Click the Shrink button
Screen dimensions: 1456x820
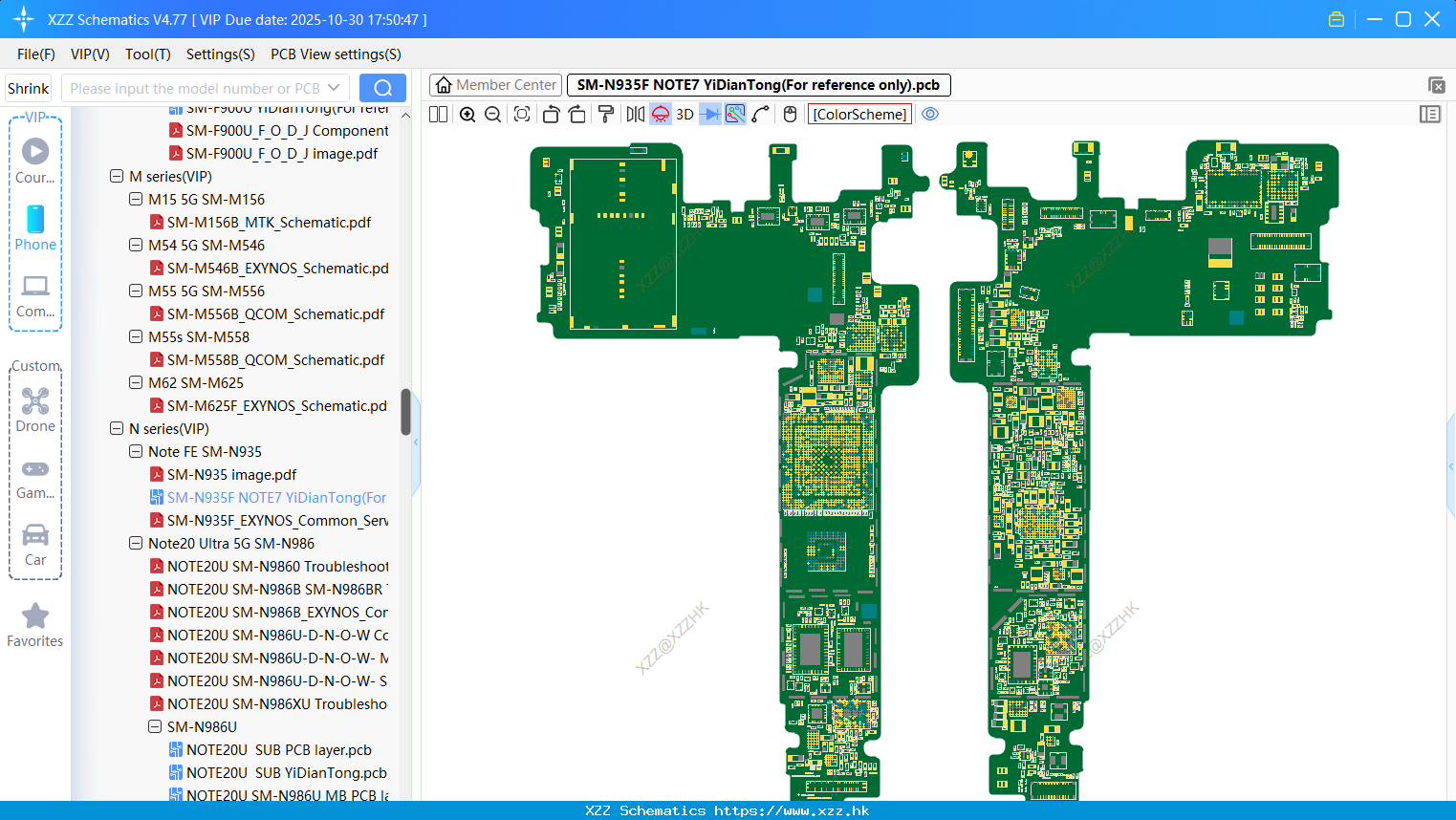pyautogui.click(x=28, y=88)
